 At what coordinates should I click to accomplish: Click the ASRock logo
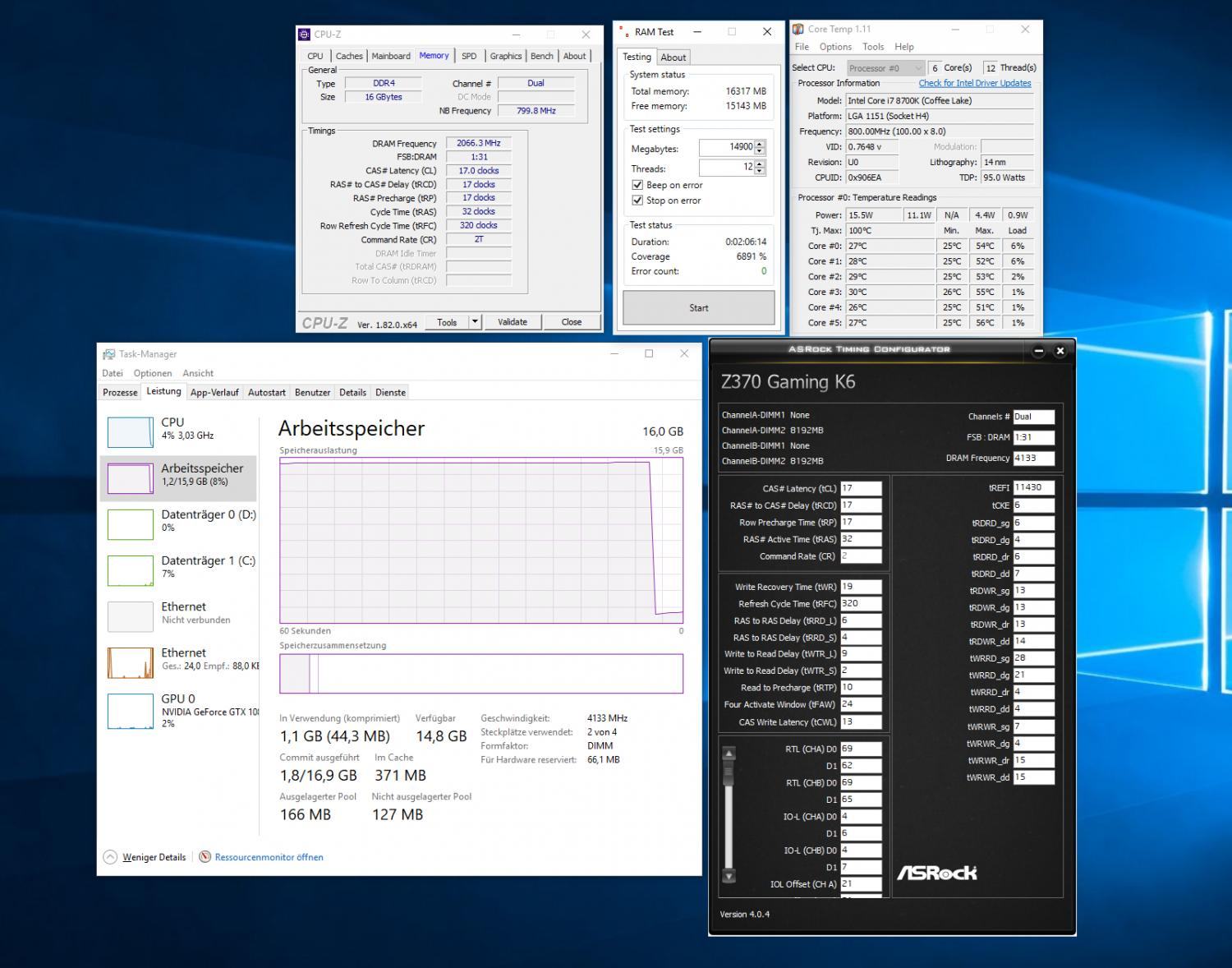click(937, 873)
